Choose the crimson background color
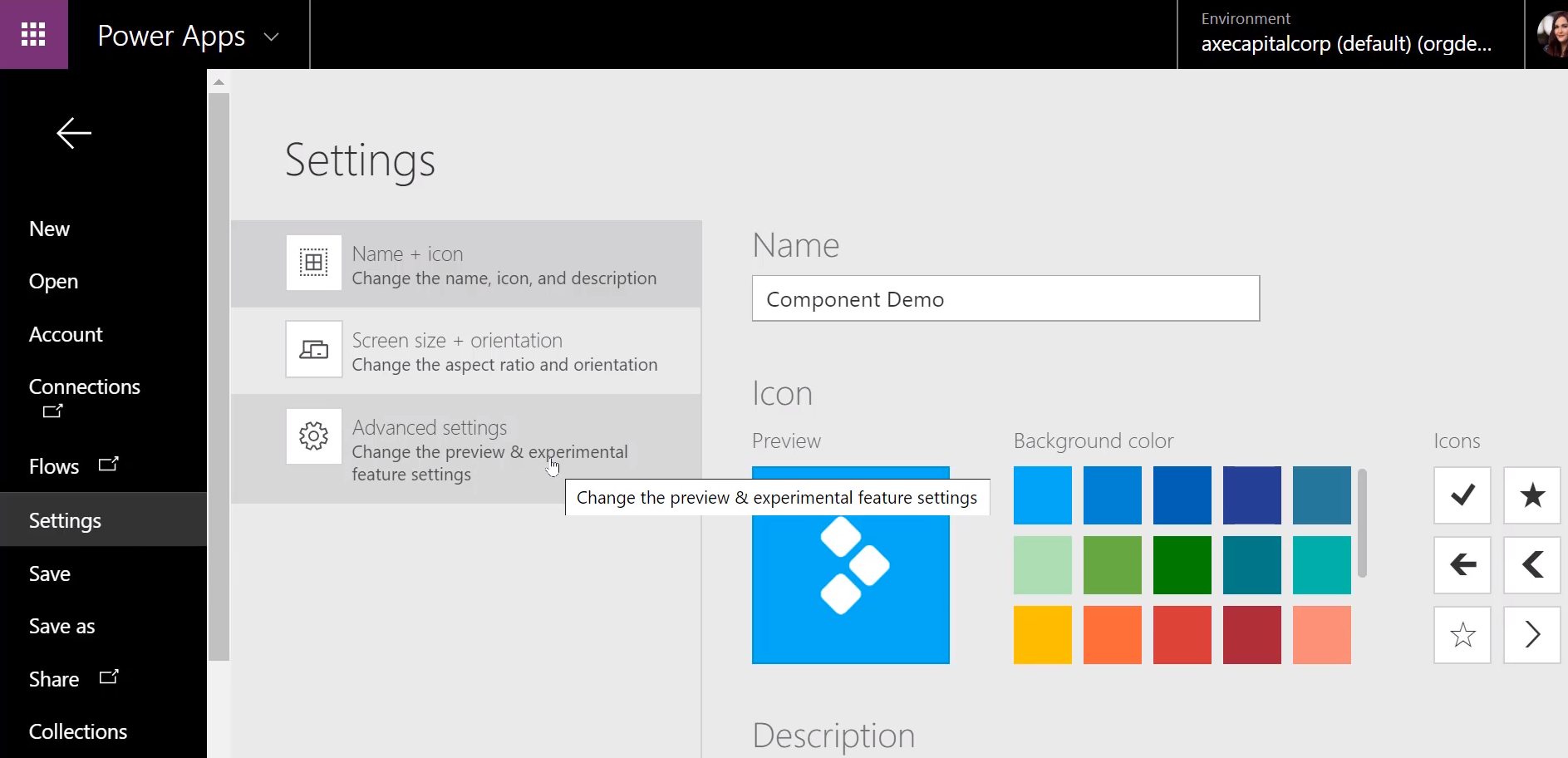1568x758 pixels. click(1252, 635)
